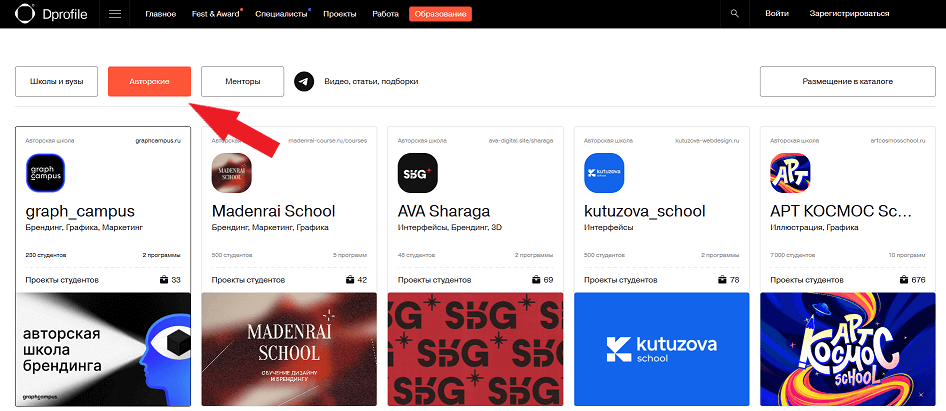The image size is (946, 411).
Task: Open graphcampus.ru link
Action: pos(159,141)
